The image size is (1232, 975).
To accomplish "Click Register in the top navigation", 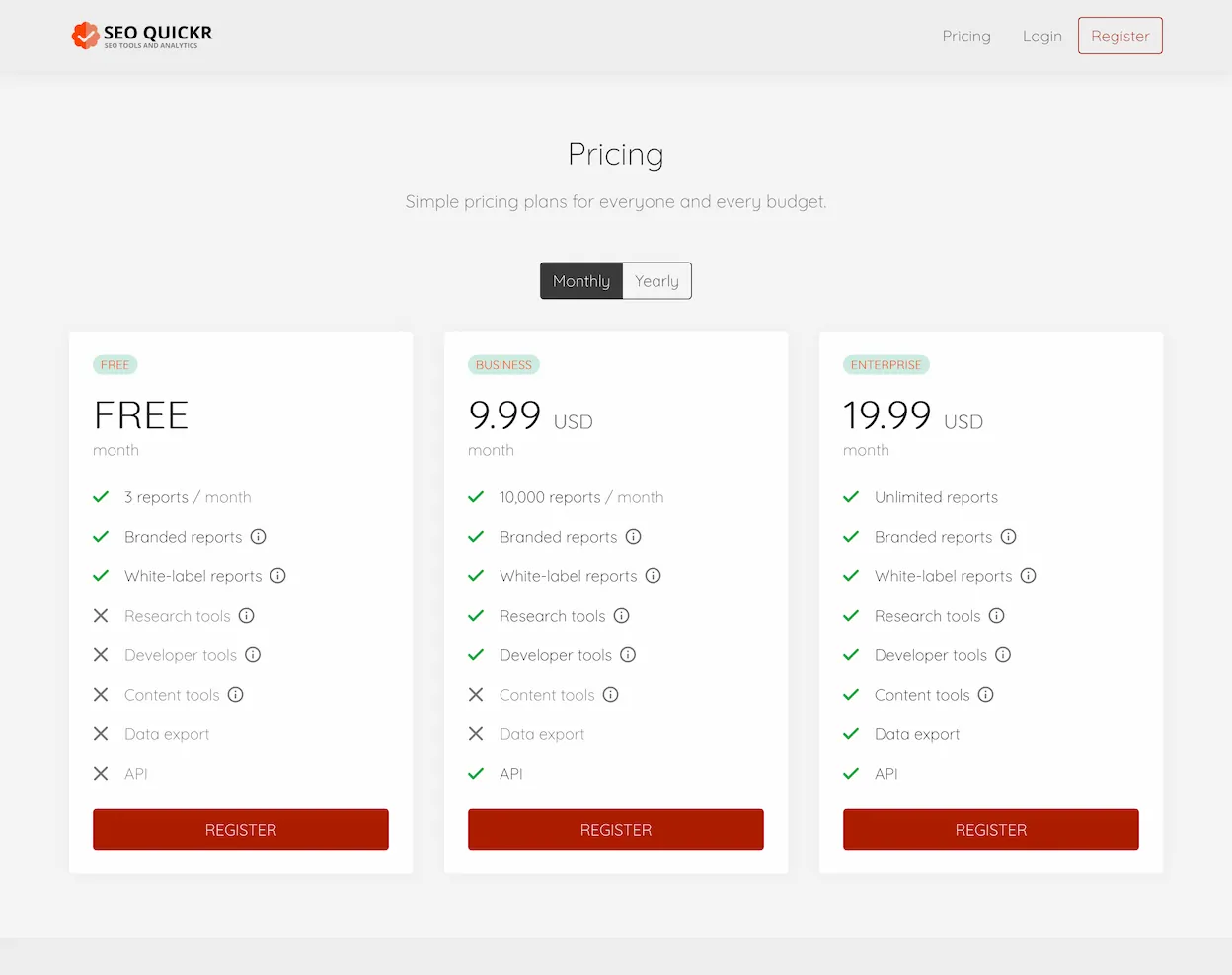I will point(1119,35).
